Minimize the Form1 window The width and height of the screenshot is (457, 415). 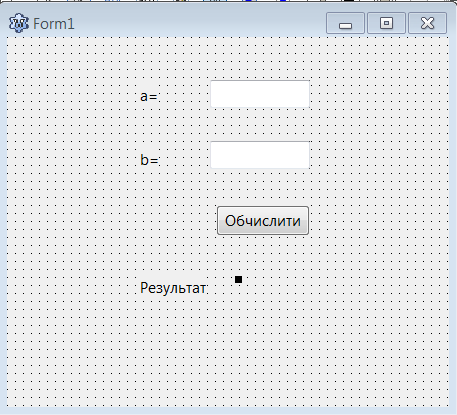pyautogui.click(x=345, y=23)
